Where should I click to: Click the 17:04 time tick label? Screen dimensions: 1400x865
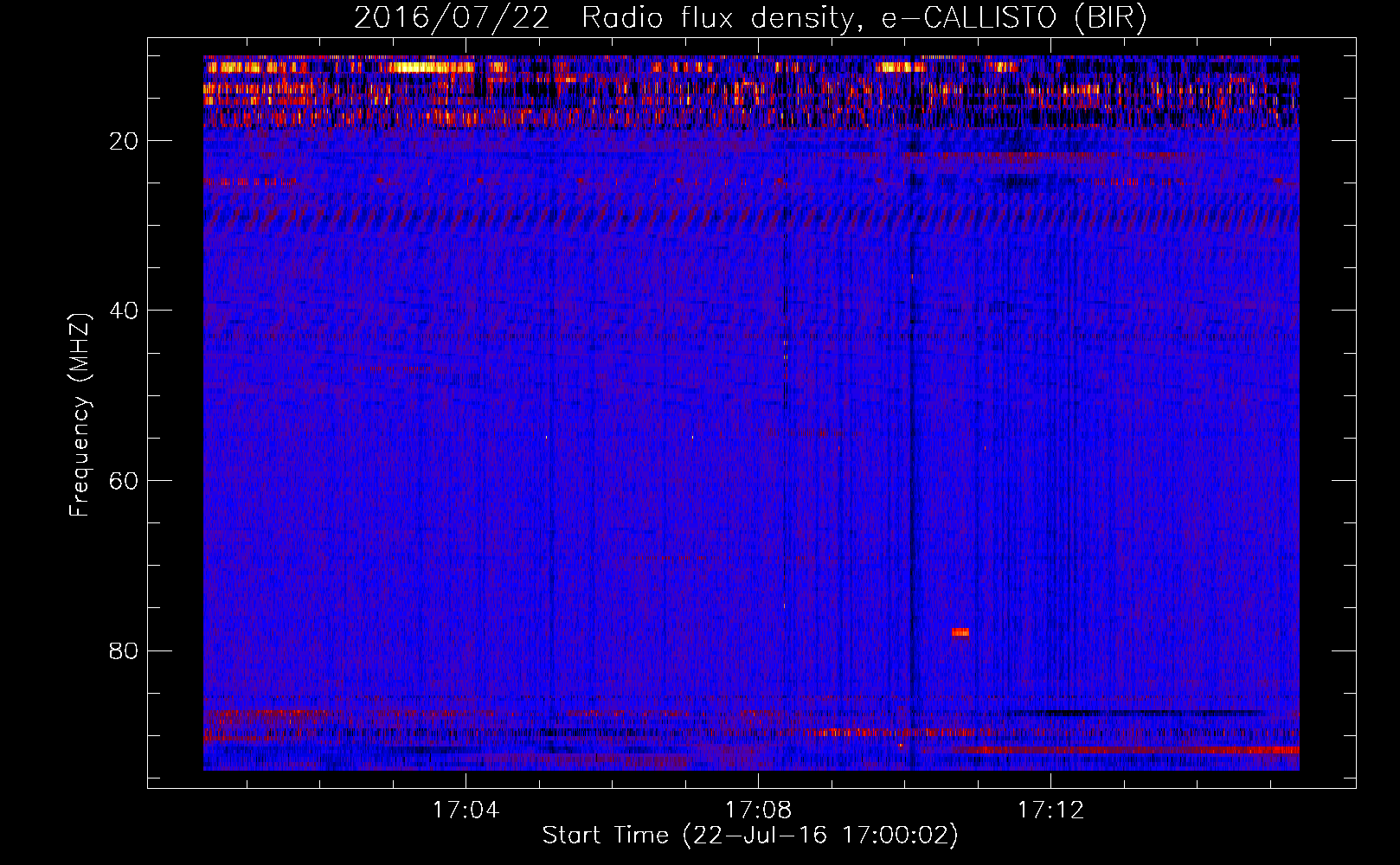click(x=466, y=811)
